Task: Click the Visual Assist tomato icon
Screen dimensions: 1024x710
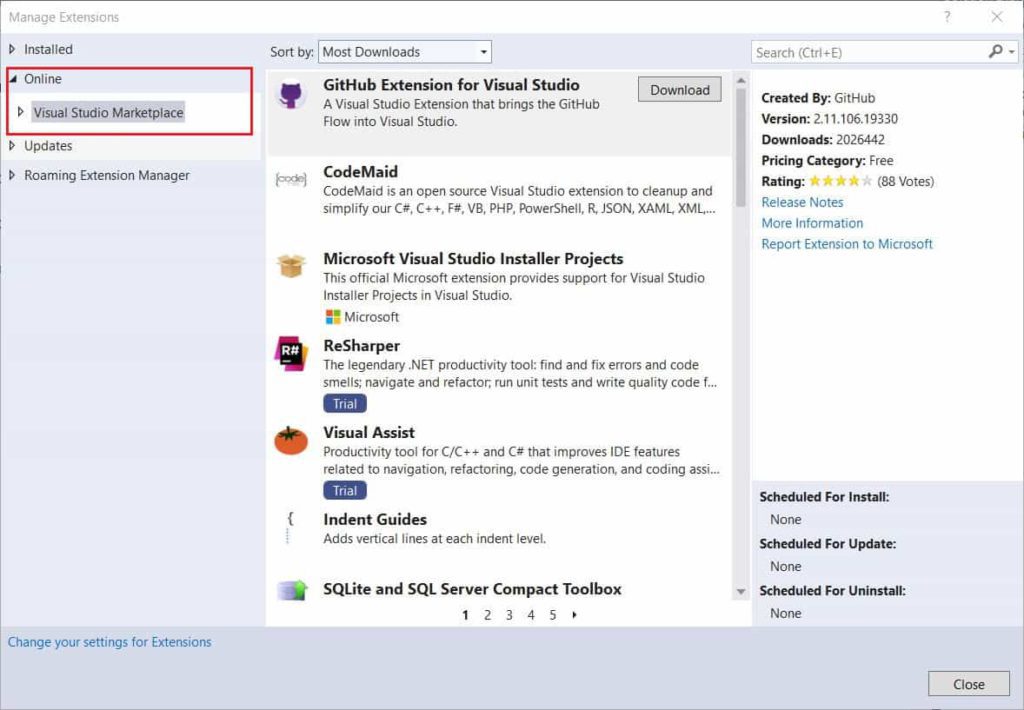Action: click(291, 440)
